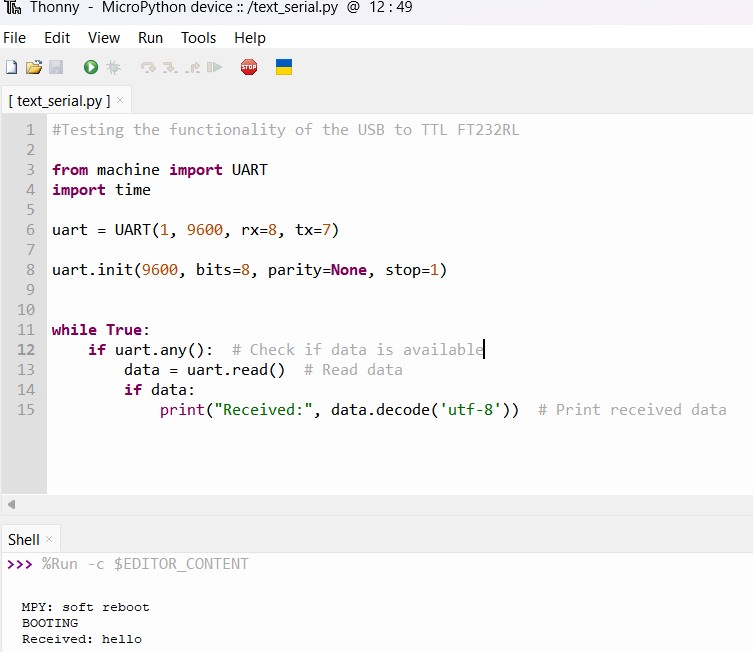Click the shell output 'Received: hello'
Viewport: 753px width, 652px height.
click(82, 639)
